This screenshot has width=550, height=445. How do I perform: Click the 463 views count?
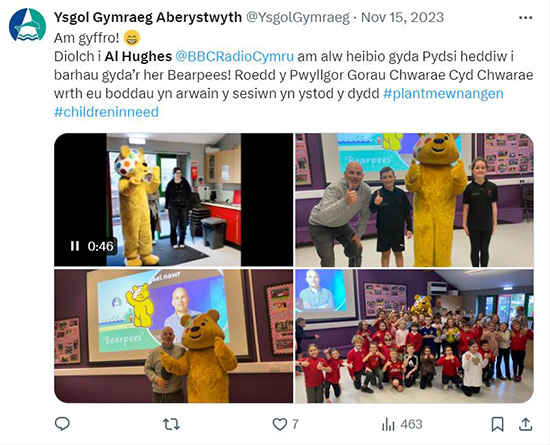coord(411,424)
